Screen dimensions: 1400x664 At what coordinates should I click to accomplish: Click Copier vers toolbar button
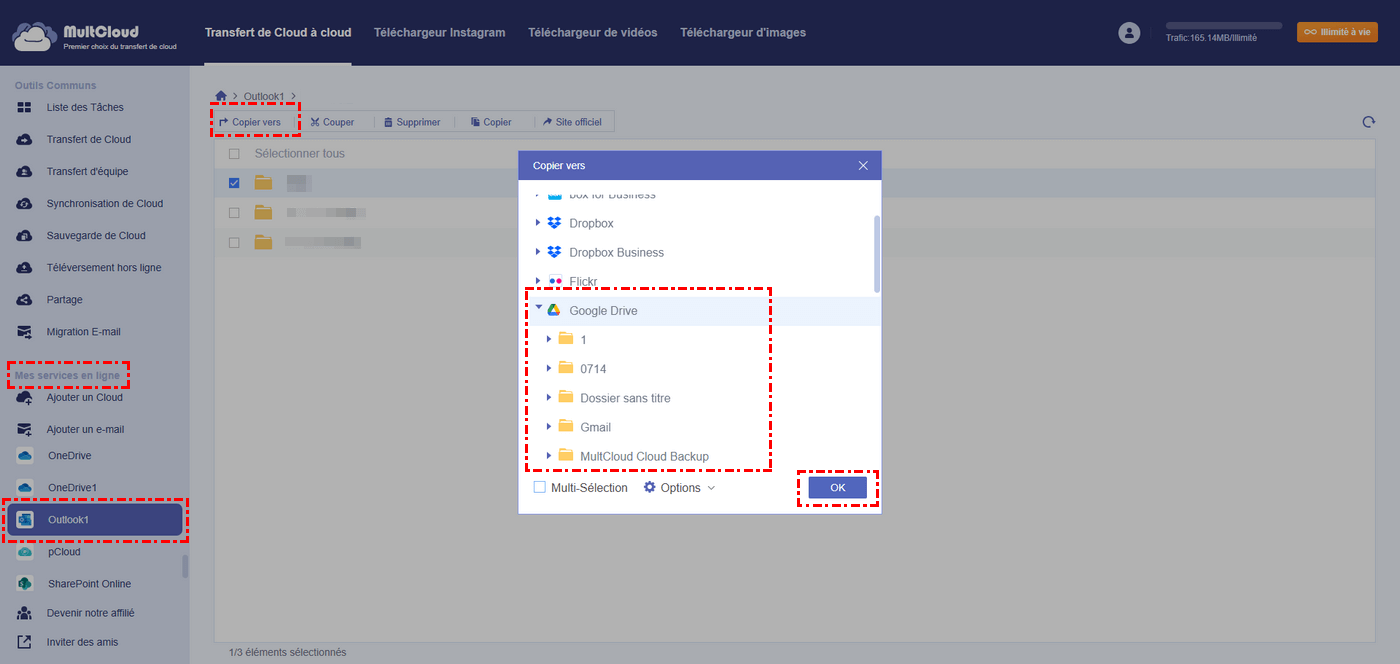point(250,122)
